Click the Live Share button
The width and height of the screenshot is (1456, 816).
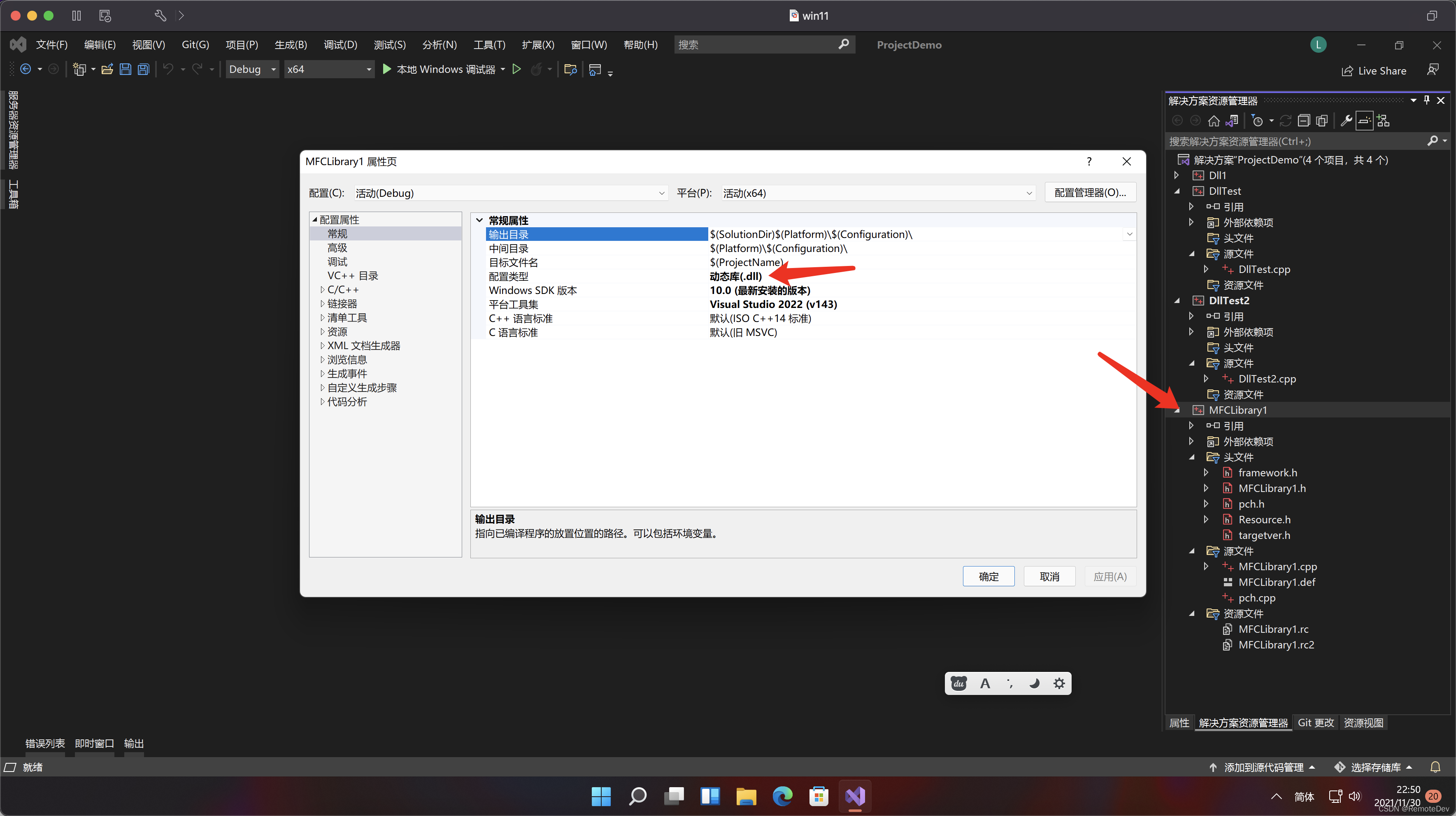pyautogui.click(x=1374, y=71)
